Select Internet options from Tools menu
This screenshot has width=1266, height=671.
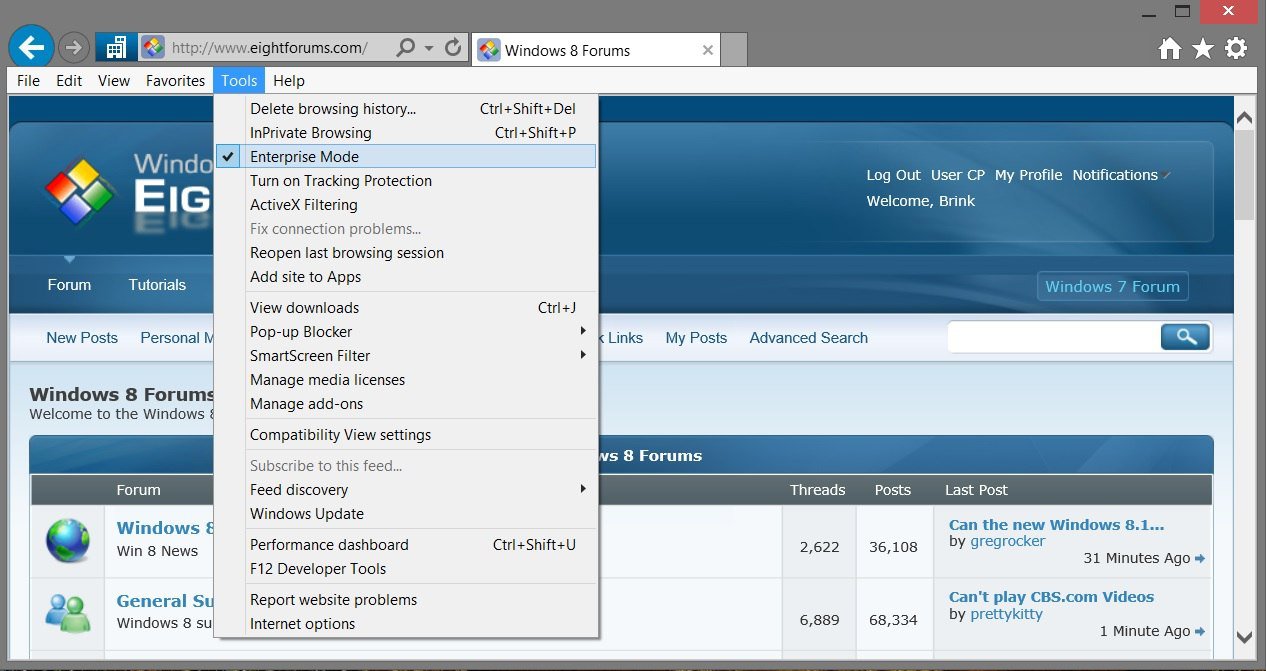(302, 624)
